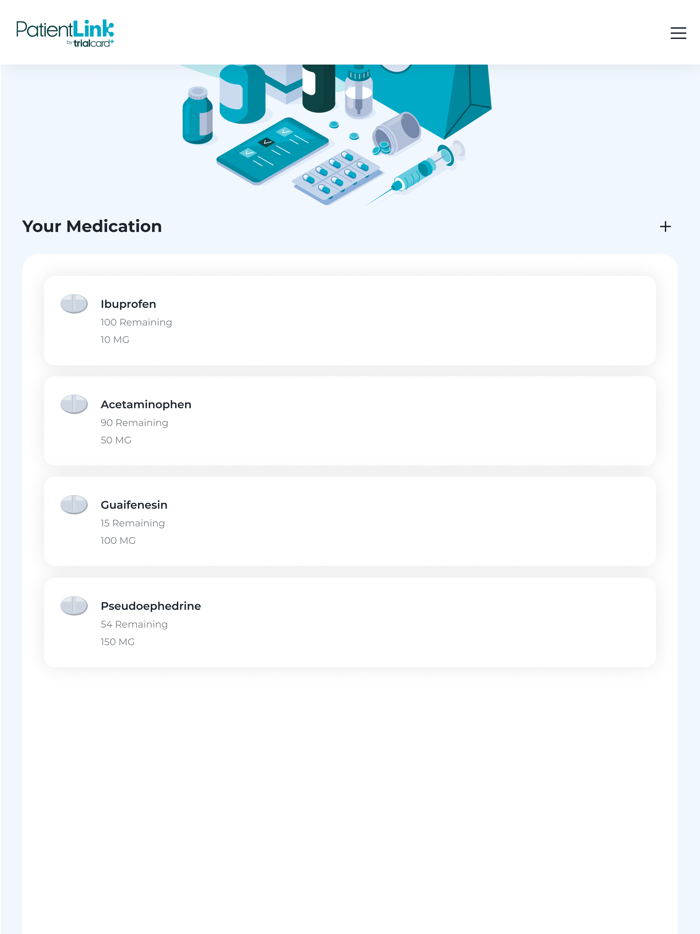Click the 10 MG dosage text for Ibuprofen
Image resolution: width=700 pixels, height=934 pixels.
click(x=115, y=340)
